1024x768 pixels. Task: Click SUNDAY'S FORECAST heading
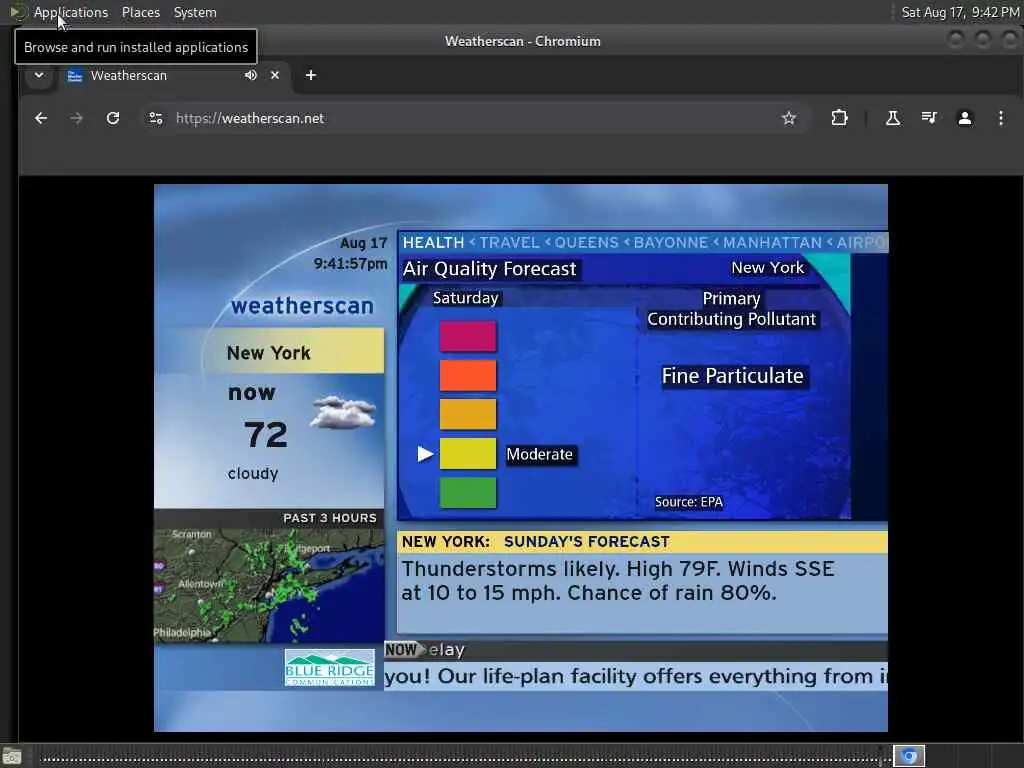[x=586, y=542]
